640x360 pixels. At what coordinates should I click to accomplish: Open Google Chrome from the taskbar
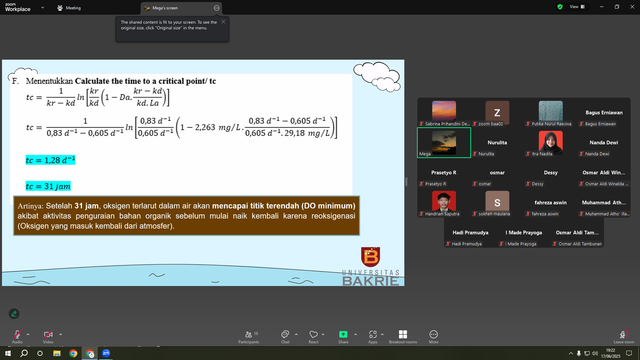[x=73, y=353]
